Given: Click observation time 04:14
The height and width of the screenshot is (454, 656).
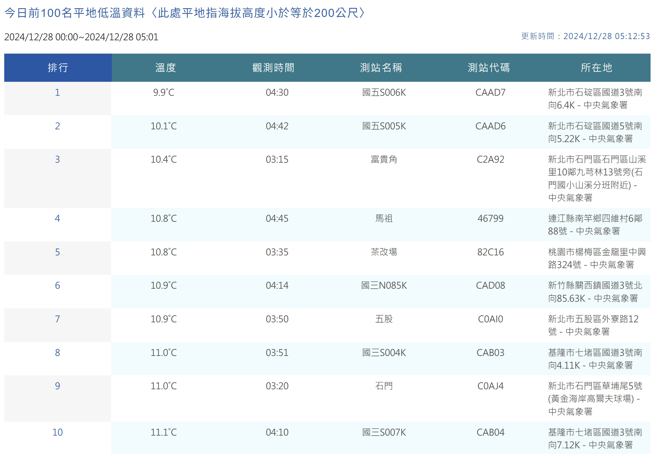Looking at the screenshot, I should click(277, 285).
